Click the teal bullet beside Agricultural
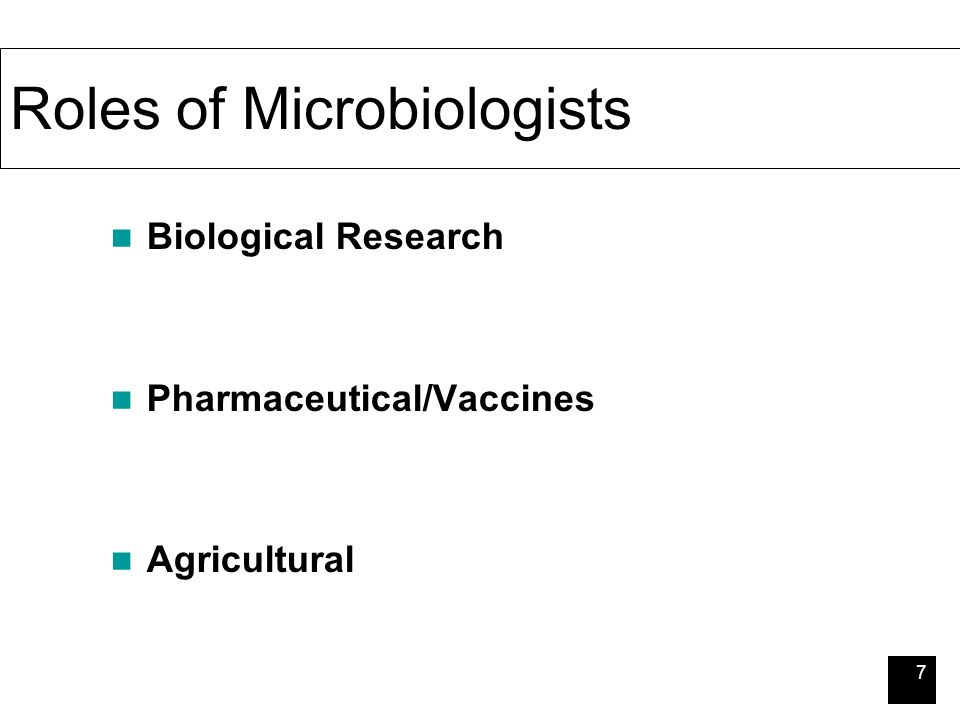The height and width of the screenshot is (720, 960). (122, 561)
